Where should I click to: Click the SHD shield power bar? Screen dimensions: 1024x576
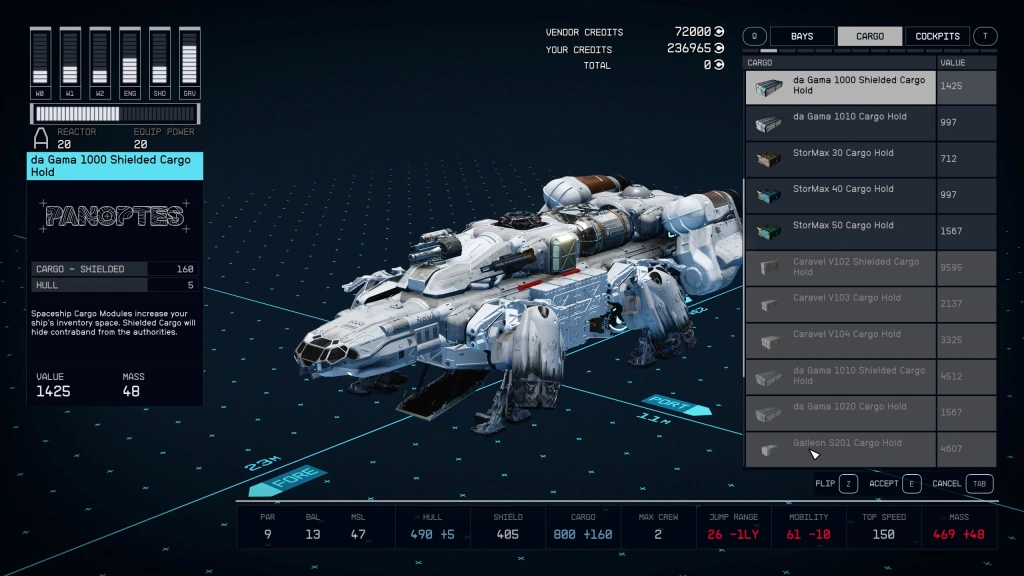click(159, 63)
